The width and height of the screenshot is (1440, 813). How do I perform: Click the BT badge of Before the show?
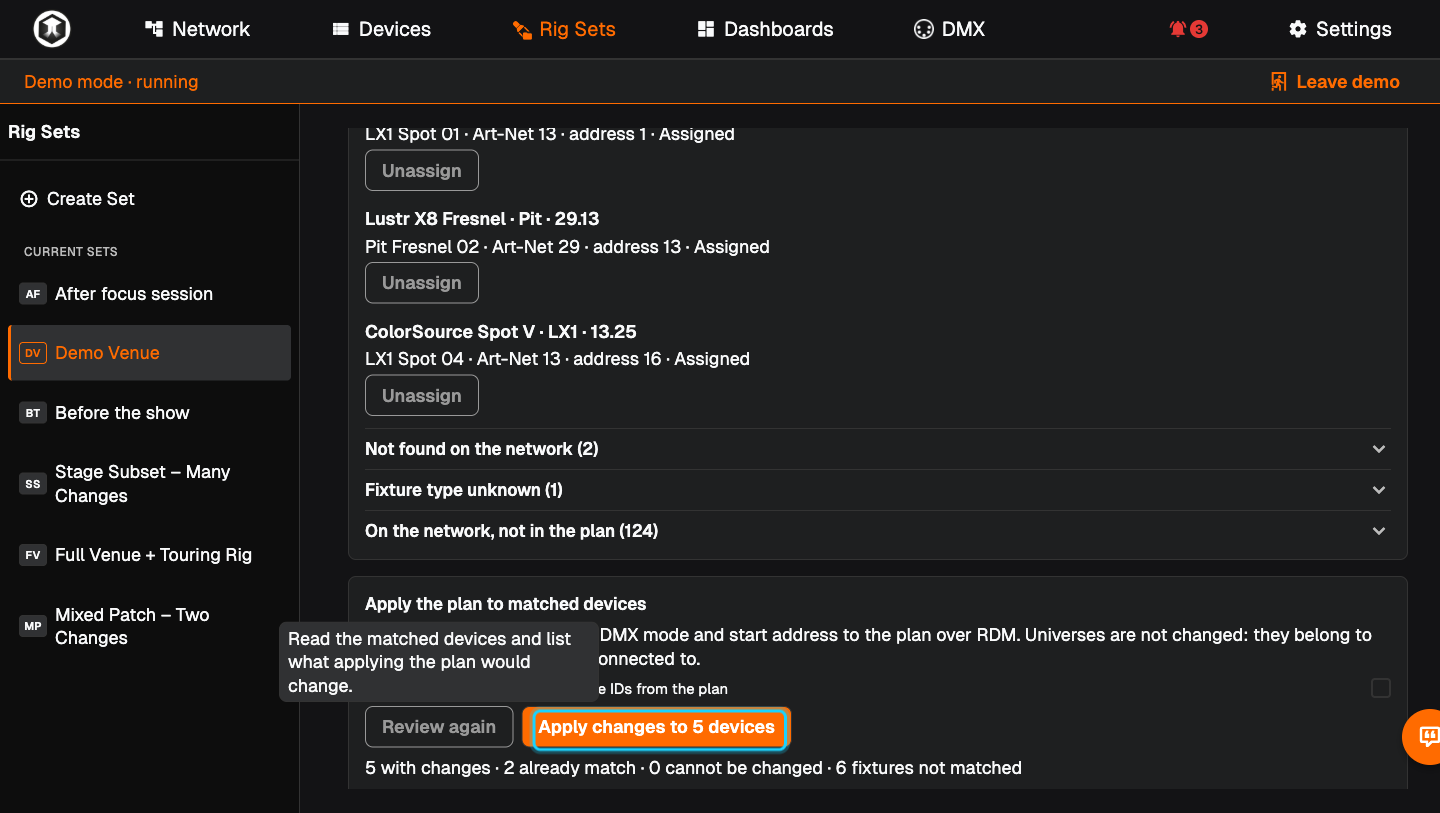[x=33, y=413]
